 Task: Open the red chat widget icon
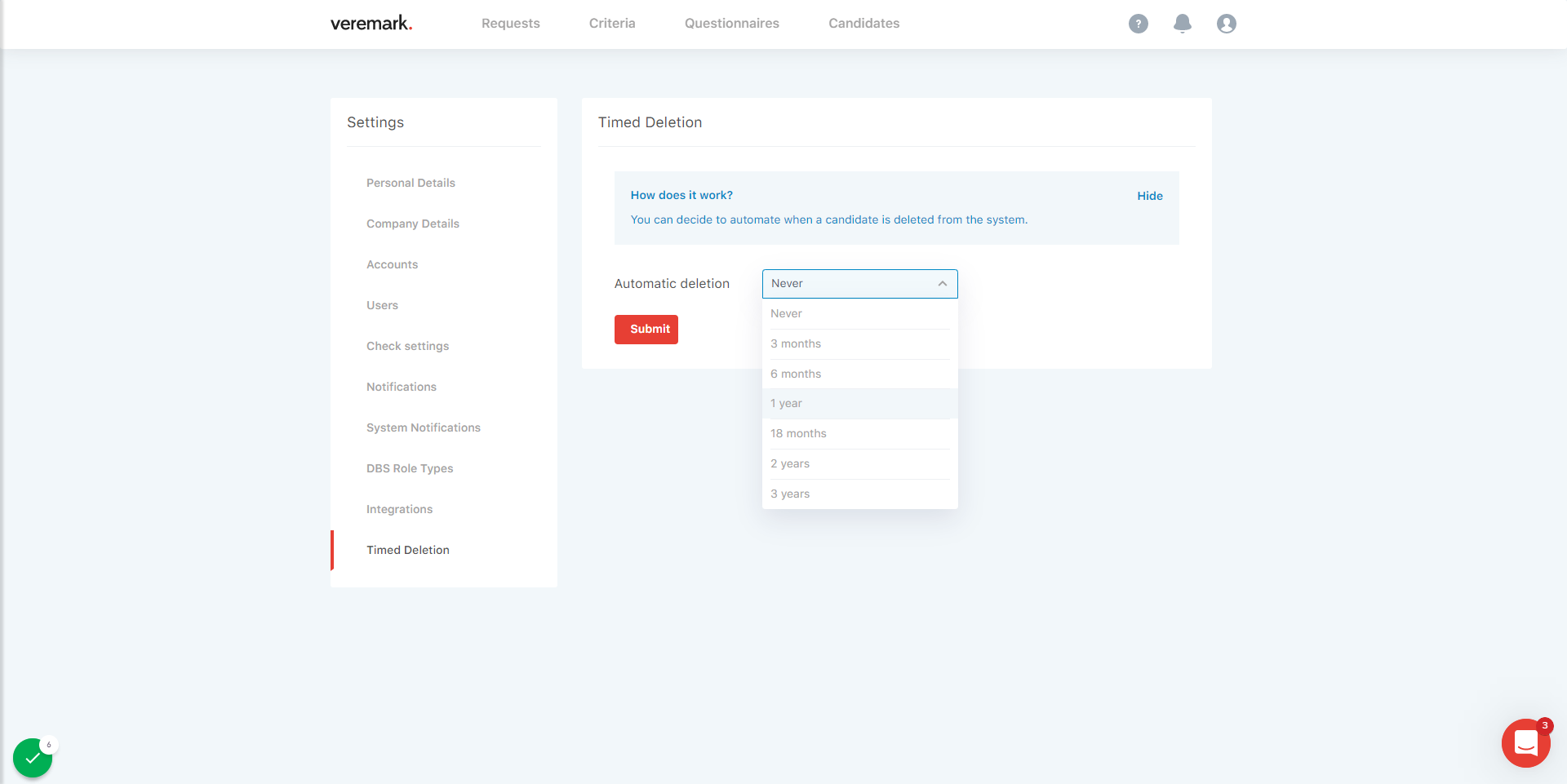coord(1525,743)
